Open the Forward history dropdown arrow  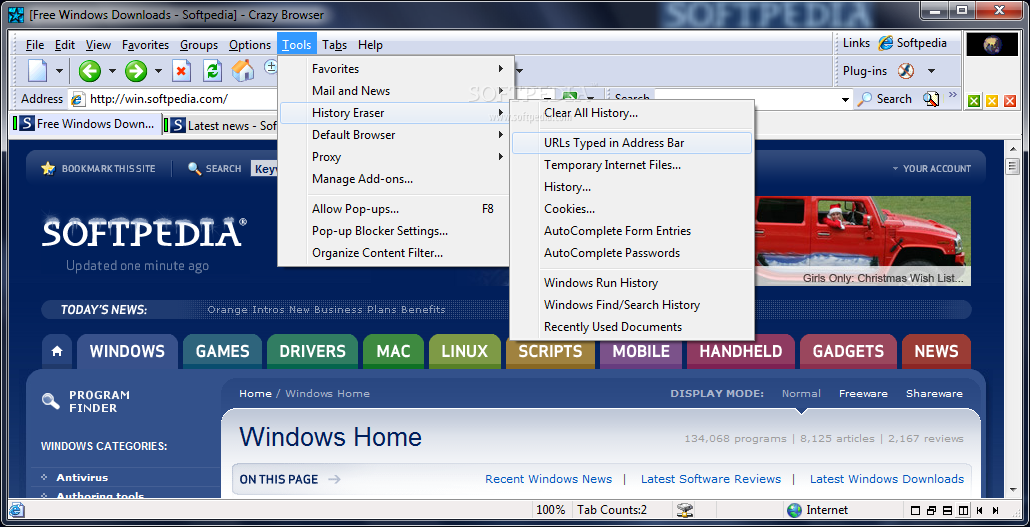tap(158, 71)
